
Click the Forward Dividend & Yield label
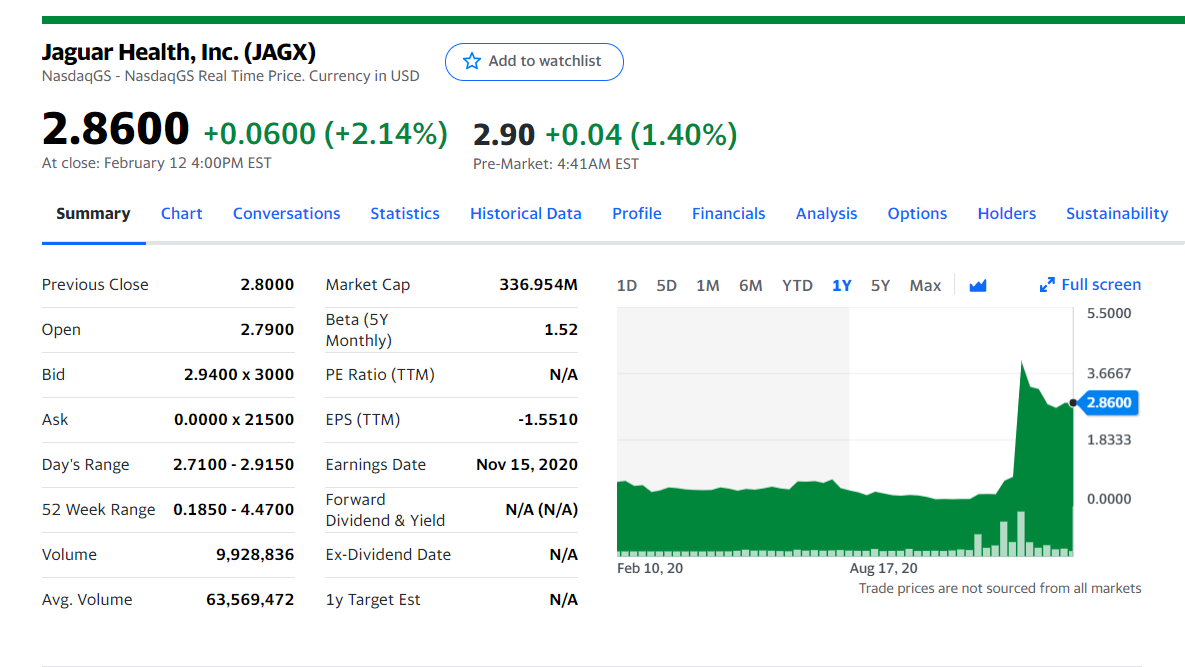pyautogui.click(x=385, y=510)
